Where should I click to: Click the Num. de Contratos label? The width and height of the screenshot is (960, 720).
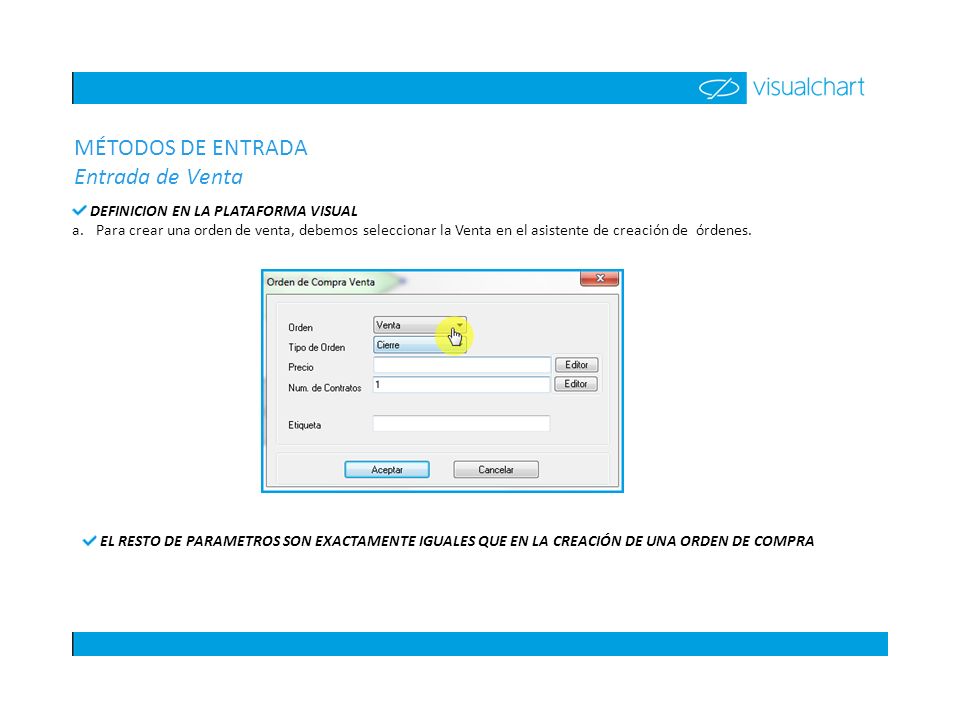click(x=324, y=388)
